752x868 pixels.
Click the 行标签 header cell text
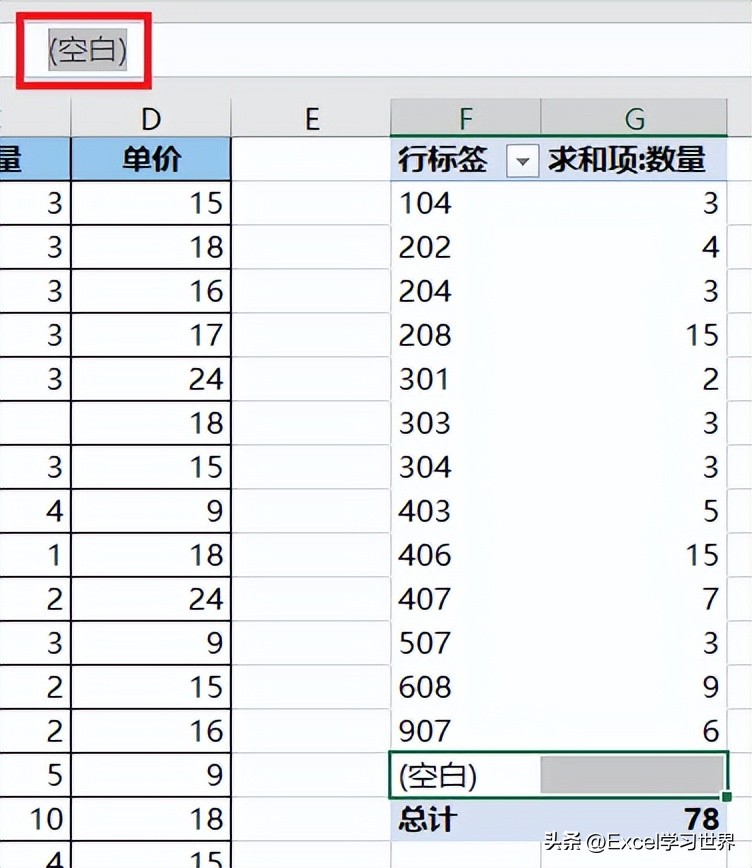(x=442, y=159)
